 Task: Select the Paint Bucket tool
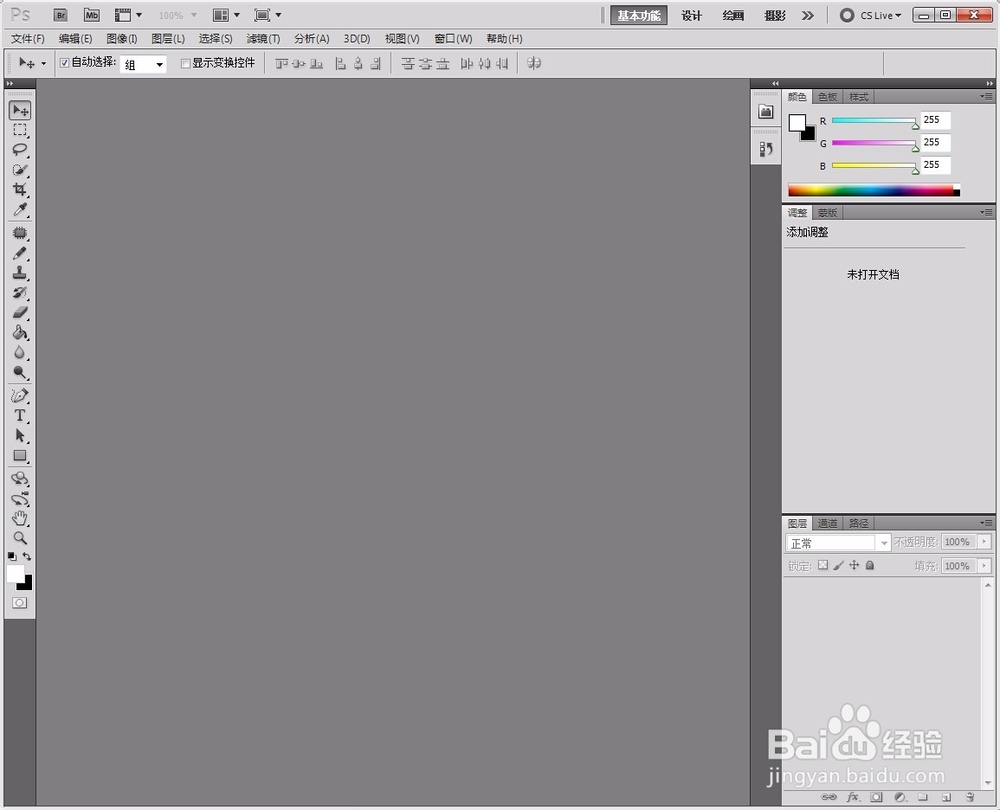pos(20,332)
